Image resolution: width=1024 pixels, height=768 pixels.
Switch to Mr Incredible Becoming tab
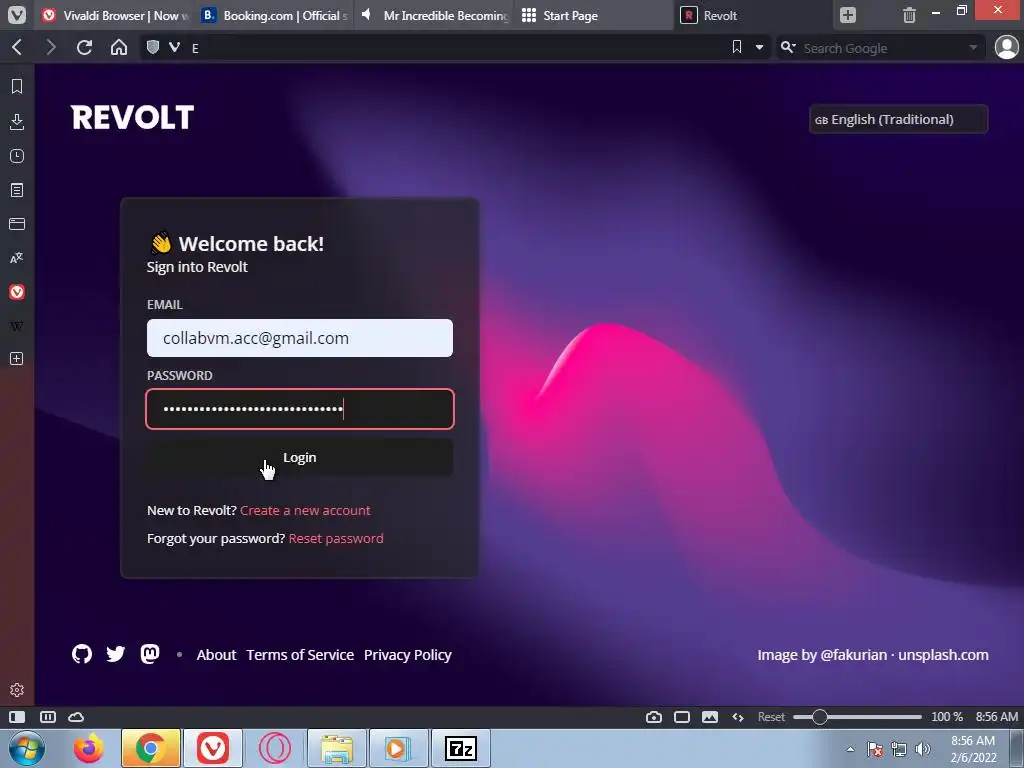[434, 15]
